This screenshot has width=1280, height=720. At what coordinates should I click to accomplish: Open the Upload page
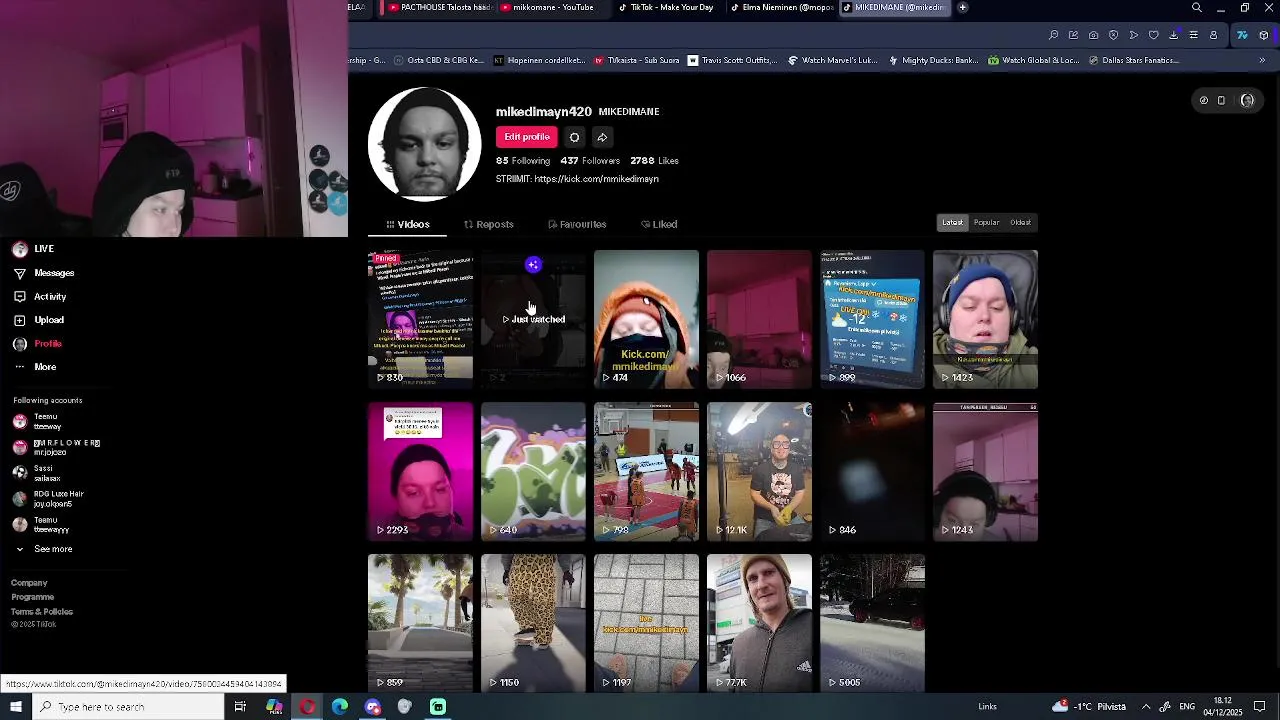click(38, 320)
